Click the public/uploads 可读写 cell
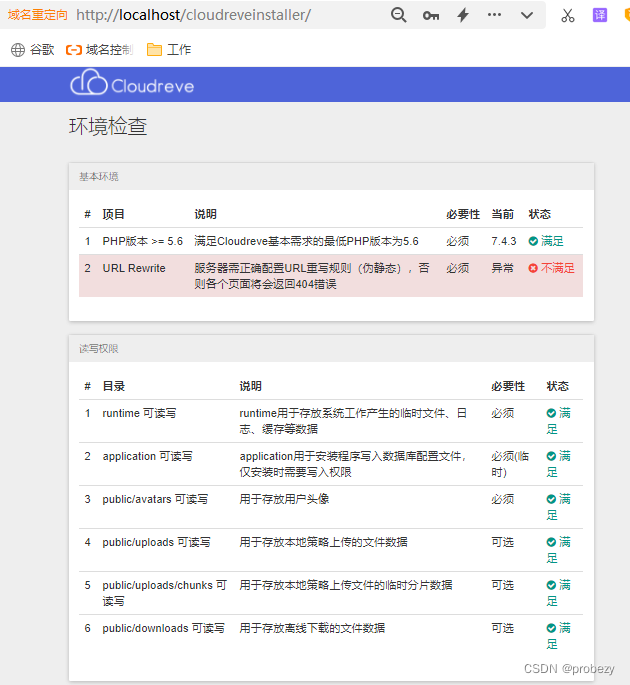Viewport: 630px width, 685px height. [x=156, y=542]
